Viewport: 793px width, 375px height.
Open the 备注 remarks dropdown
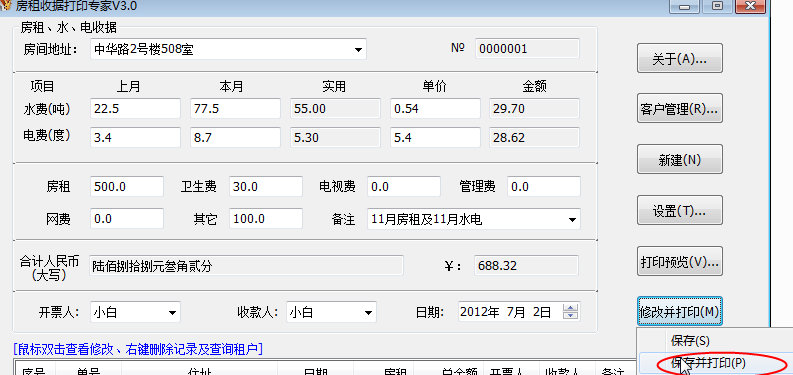pyautogui.click(x=572, y=220)
